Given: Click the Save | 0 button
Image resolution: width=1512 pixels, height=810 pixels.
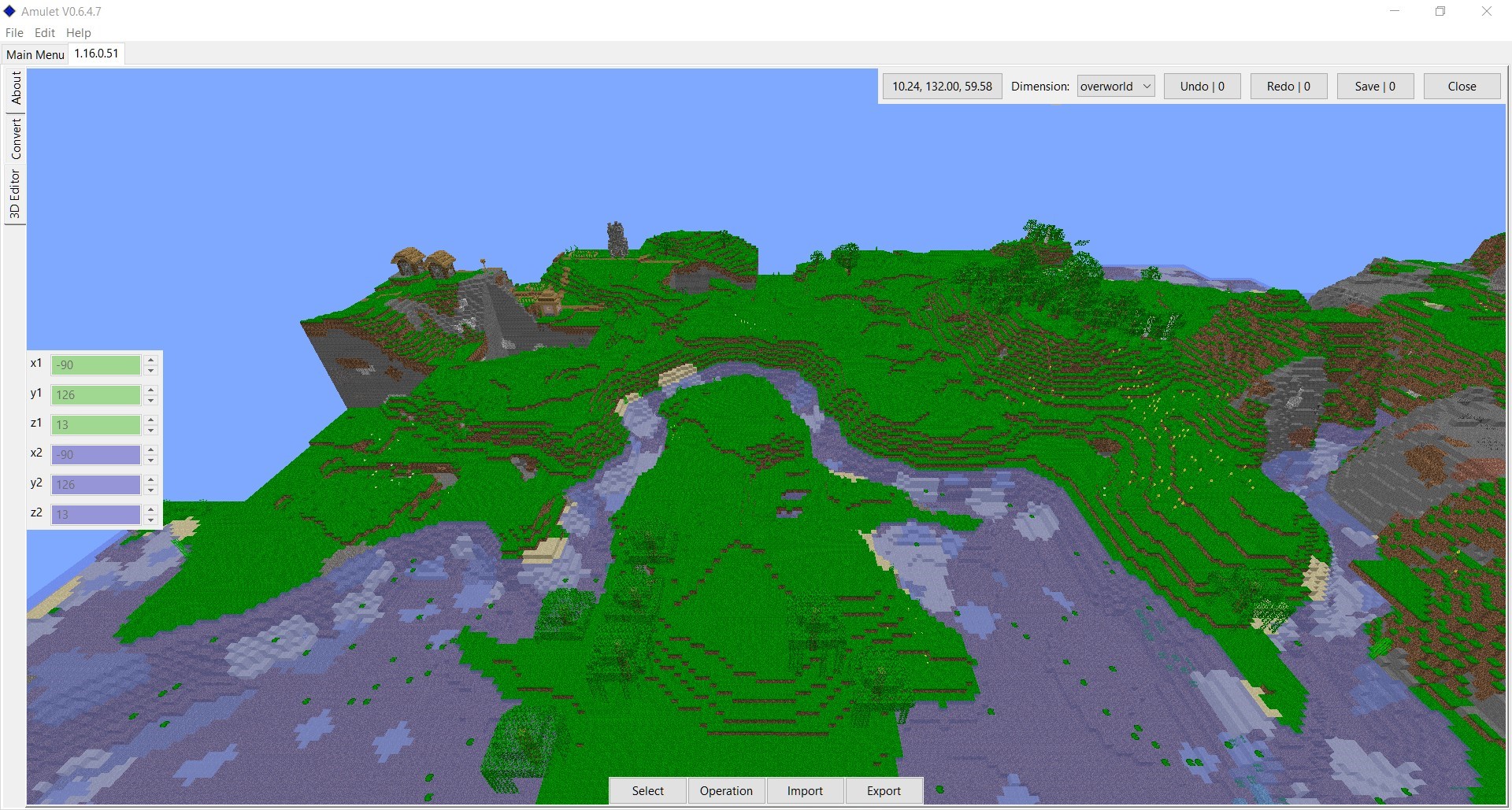Looking at the screenshot, I should tap(1375, 86).
